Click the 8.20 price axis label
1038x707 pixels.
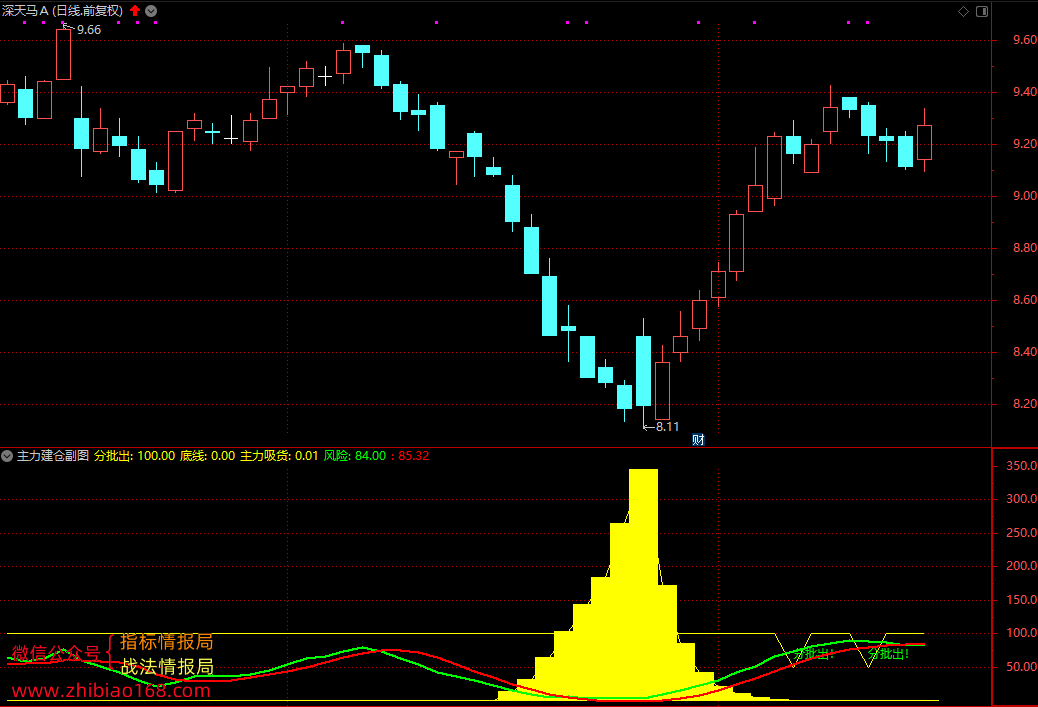click(x=1025, y=404)
